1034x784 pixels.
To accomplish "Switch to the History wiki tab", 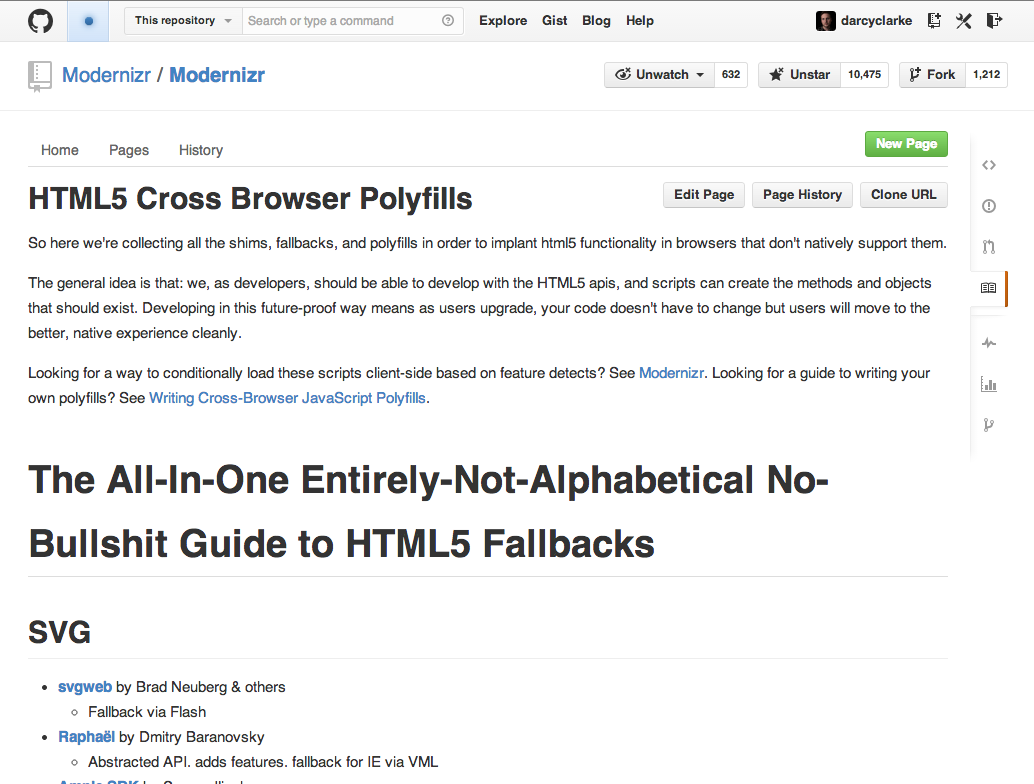I will (201, 150).
